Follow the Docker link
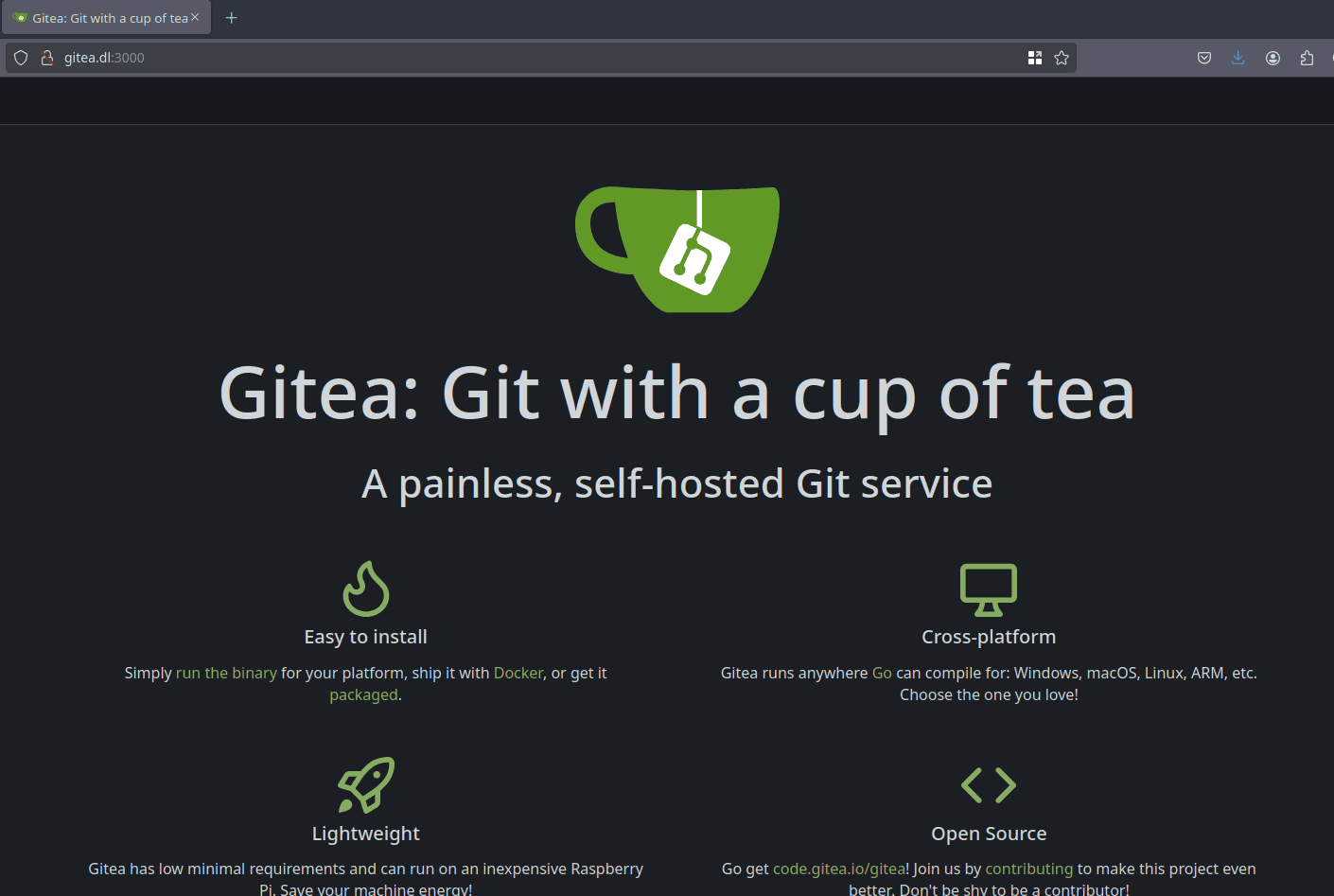Viewport: 1334px width, 896px height. coord(518,673)
